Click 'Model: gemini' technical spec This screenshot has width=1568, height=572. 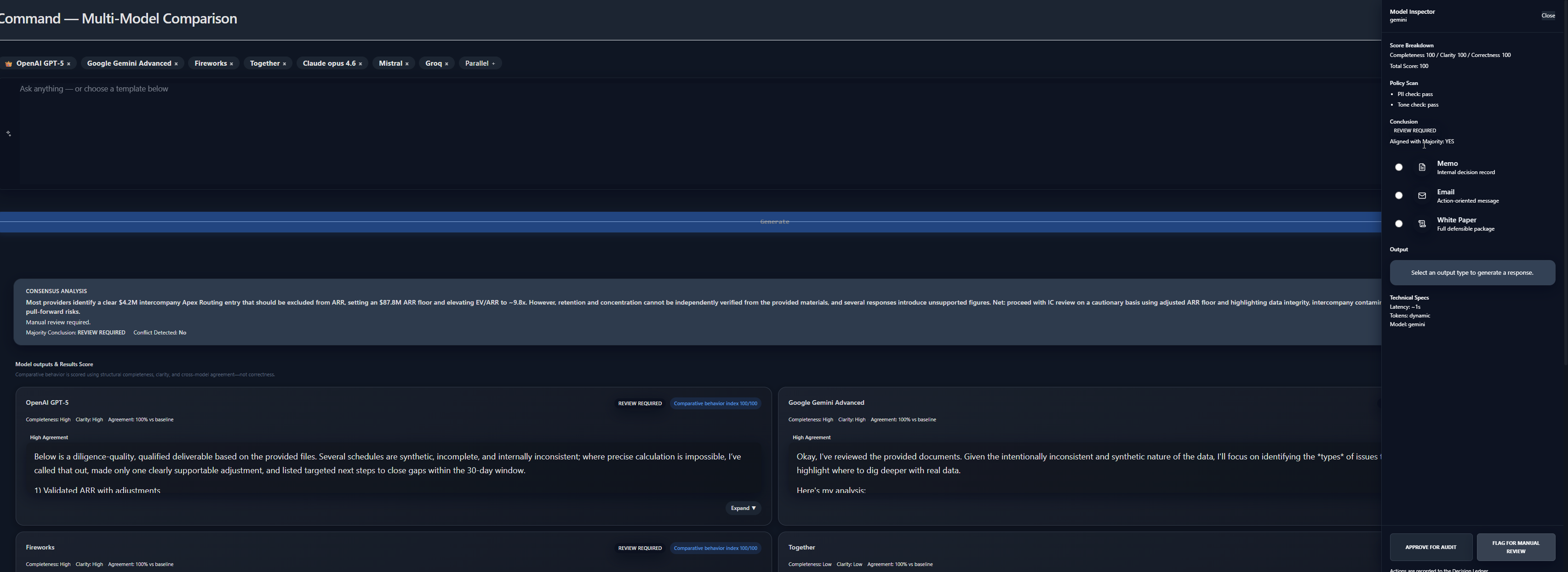coord(1408,325)
